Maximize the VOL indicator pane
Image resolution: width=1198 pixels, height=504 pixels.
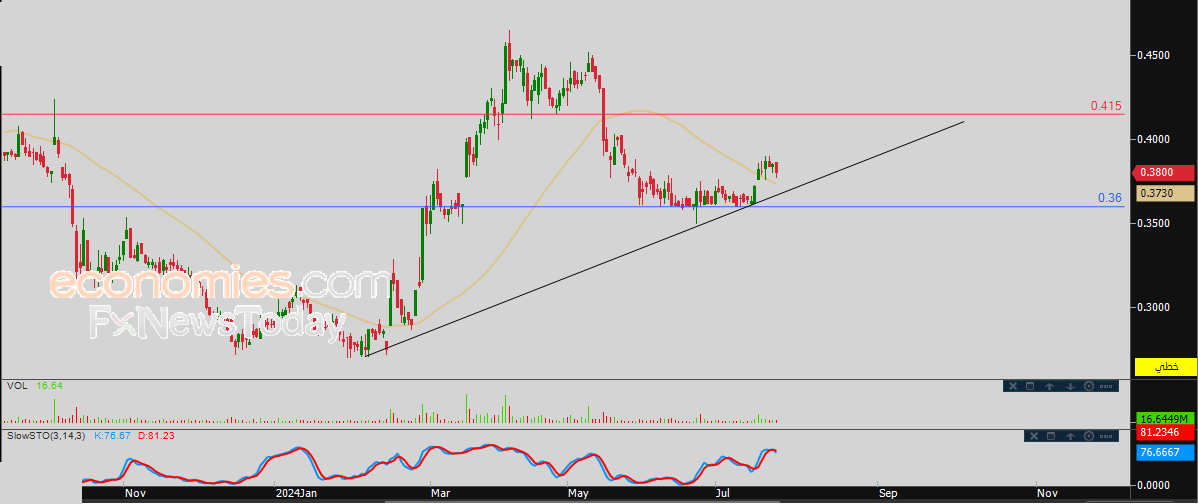point(1029,386)
